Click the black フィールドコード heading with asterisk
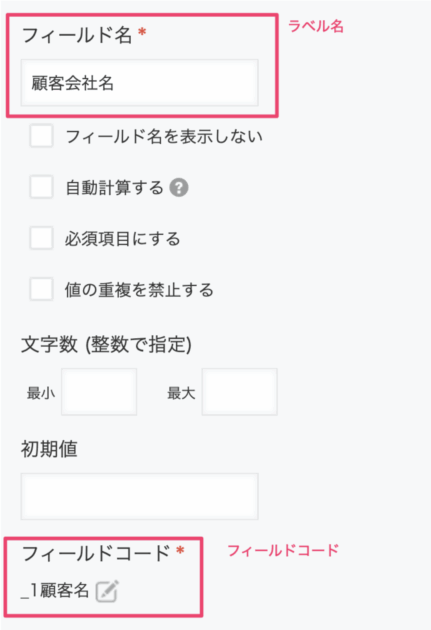Viewport: 431px width, 630px height. tap(103, 553)
